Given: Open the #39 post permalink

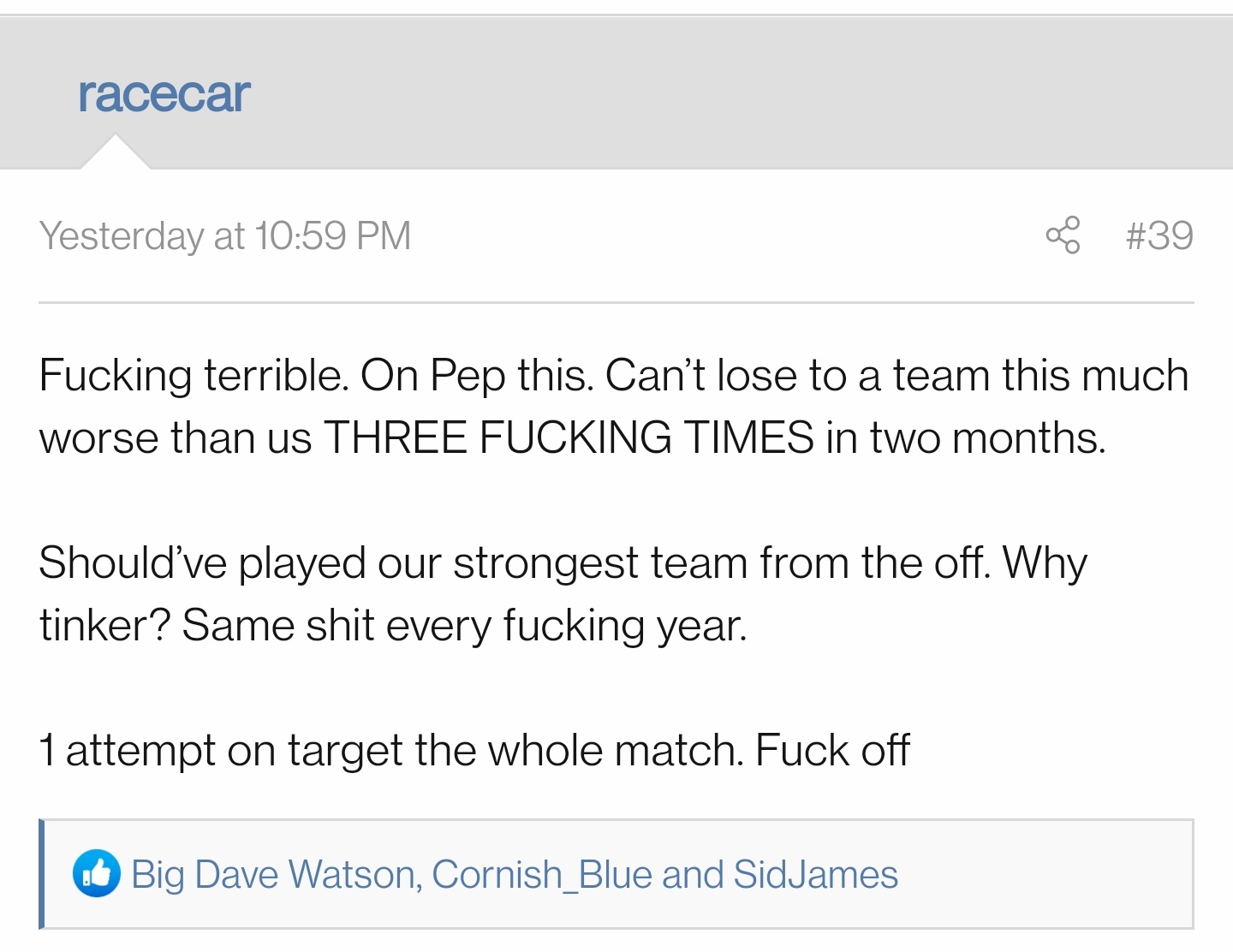Looking at the screenshot, I should click(1159, 235).
